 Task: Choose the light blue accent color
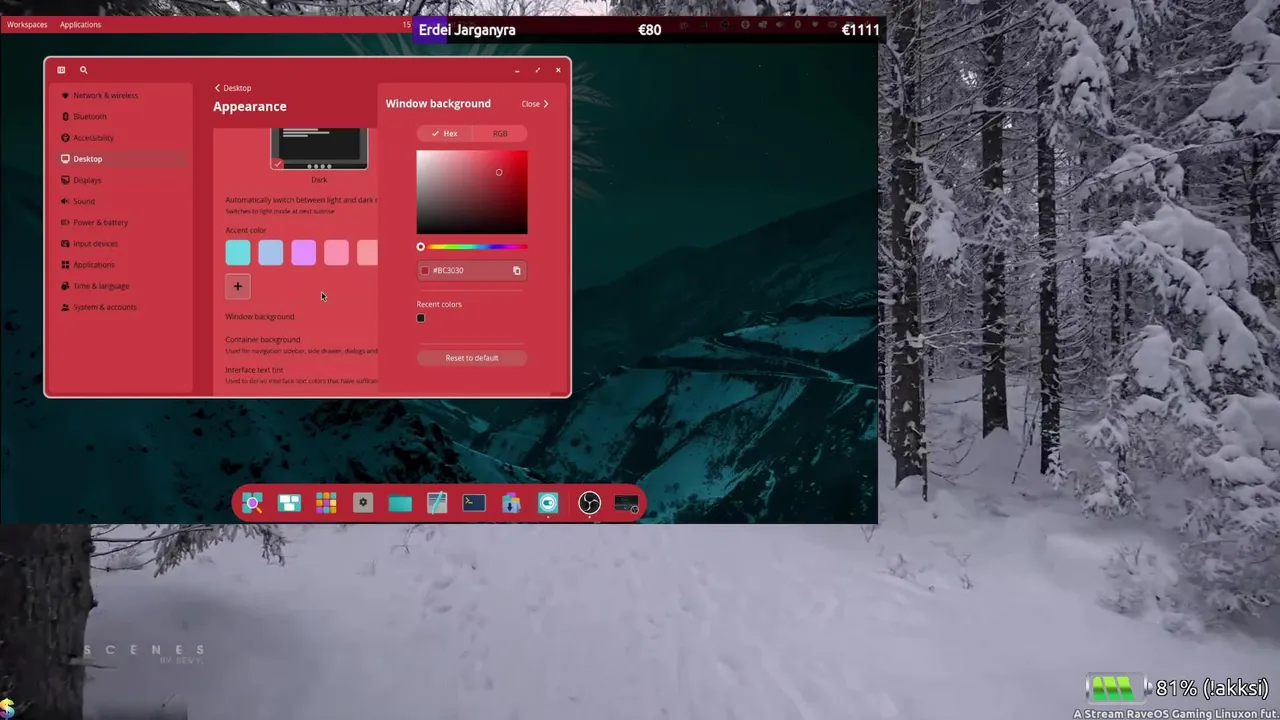click(271, 253)
